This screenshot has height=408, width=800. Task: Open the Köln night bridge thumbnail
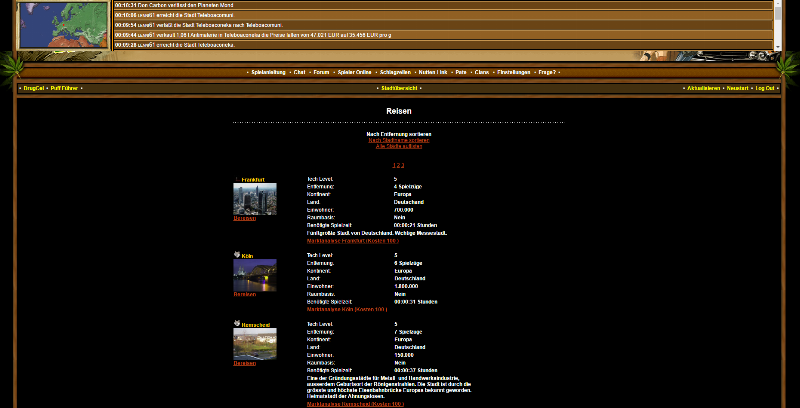(x=255, y=275)
